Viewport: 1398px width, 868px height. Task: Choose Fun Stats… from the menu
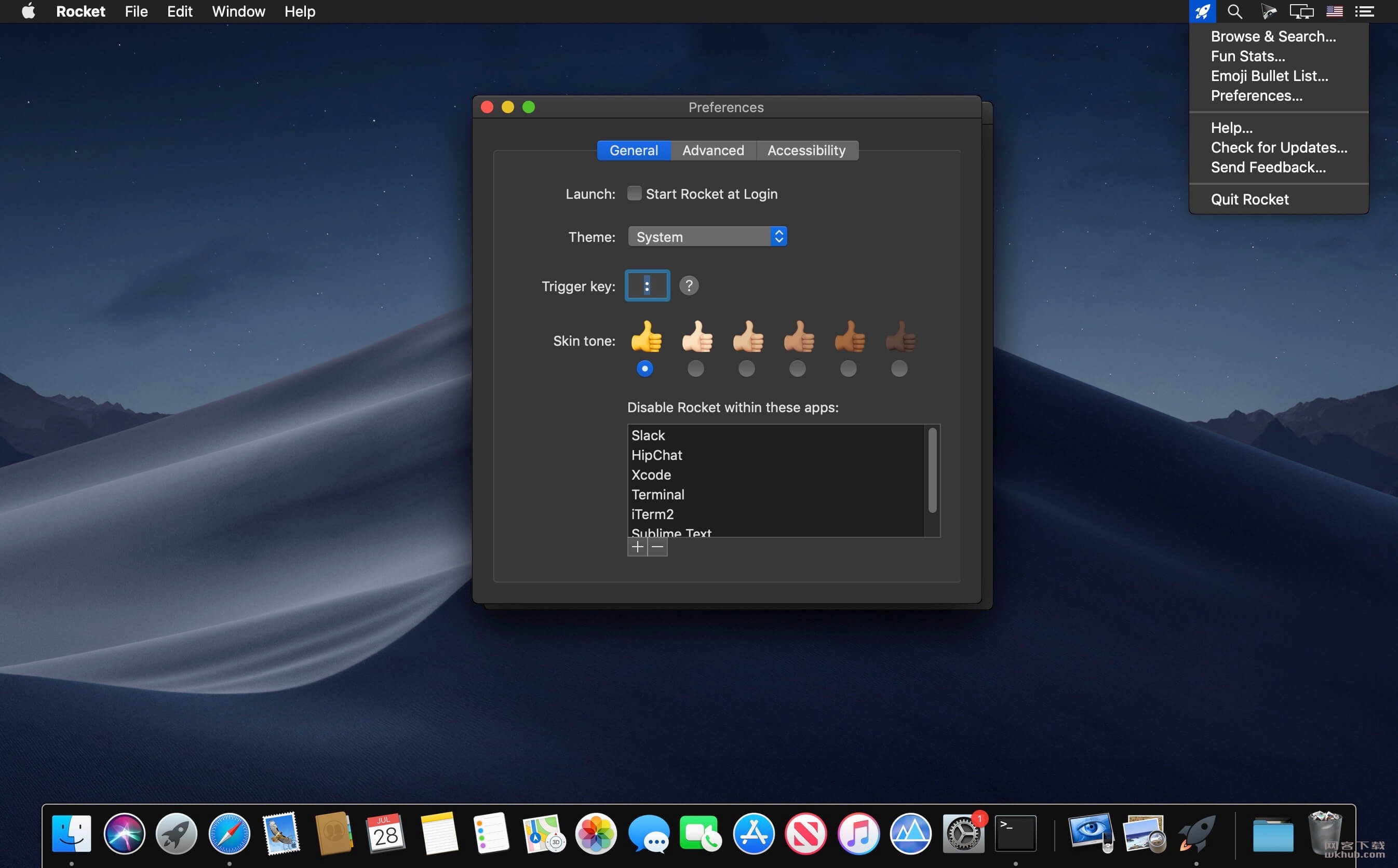[1279, 56]
